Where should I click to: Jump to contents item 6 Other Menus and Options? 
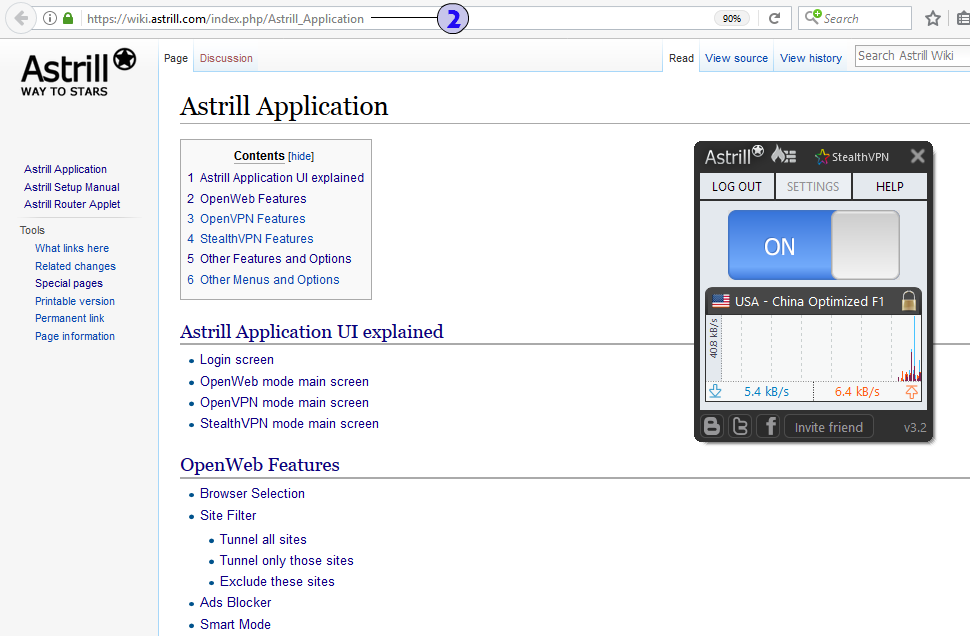(263, 280)
